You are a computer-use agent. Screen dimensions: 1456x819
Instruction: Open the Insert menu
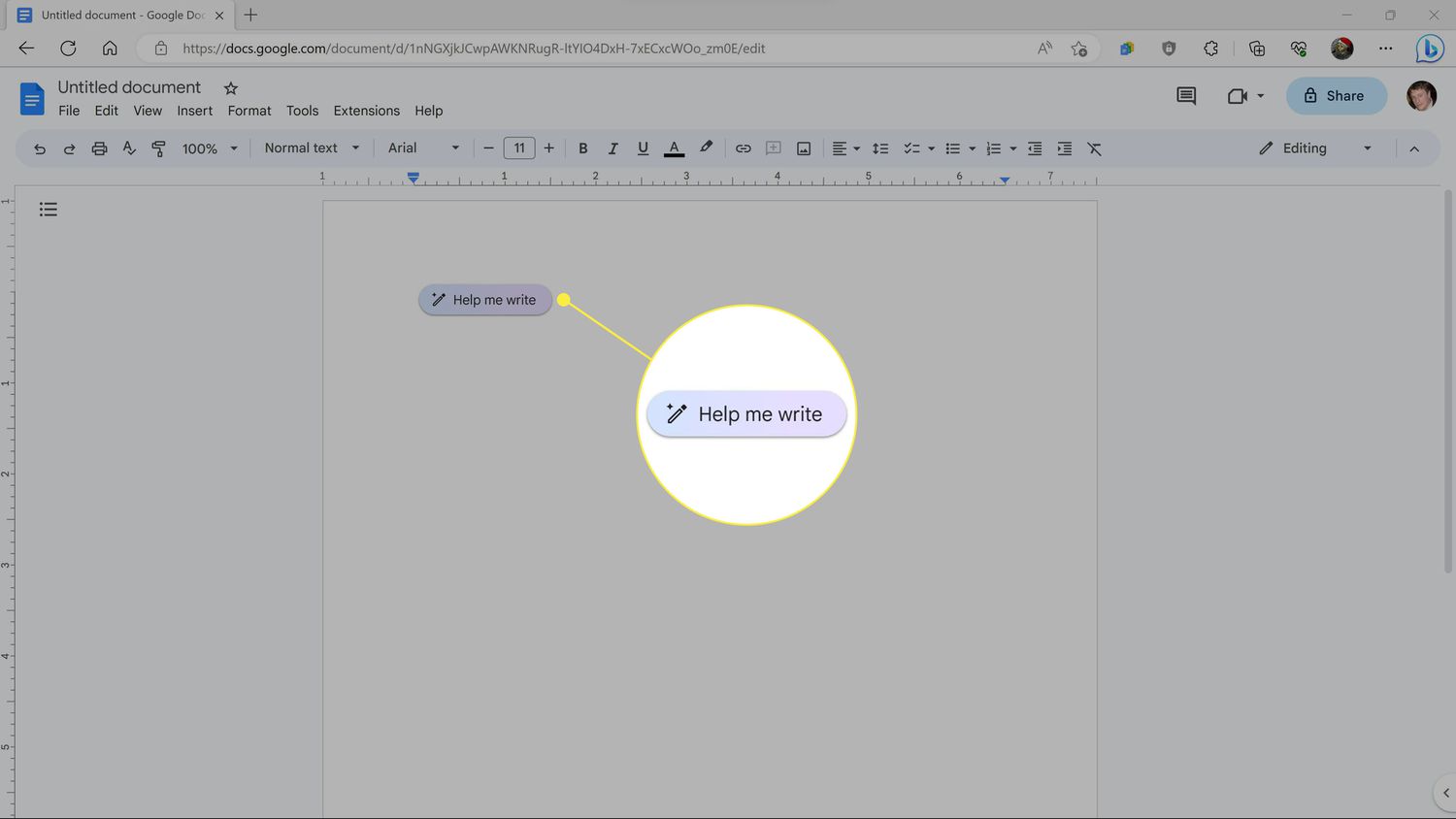click(194, 111)
